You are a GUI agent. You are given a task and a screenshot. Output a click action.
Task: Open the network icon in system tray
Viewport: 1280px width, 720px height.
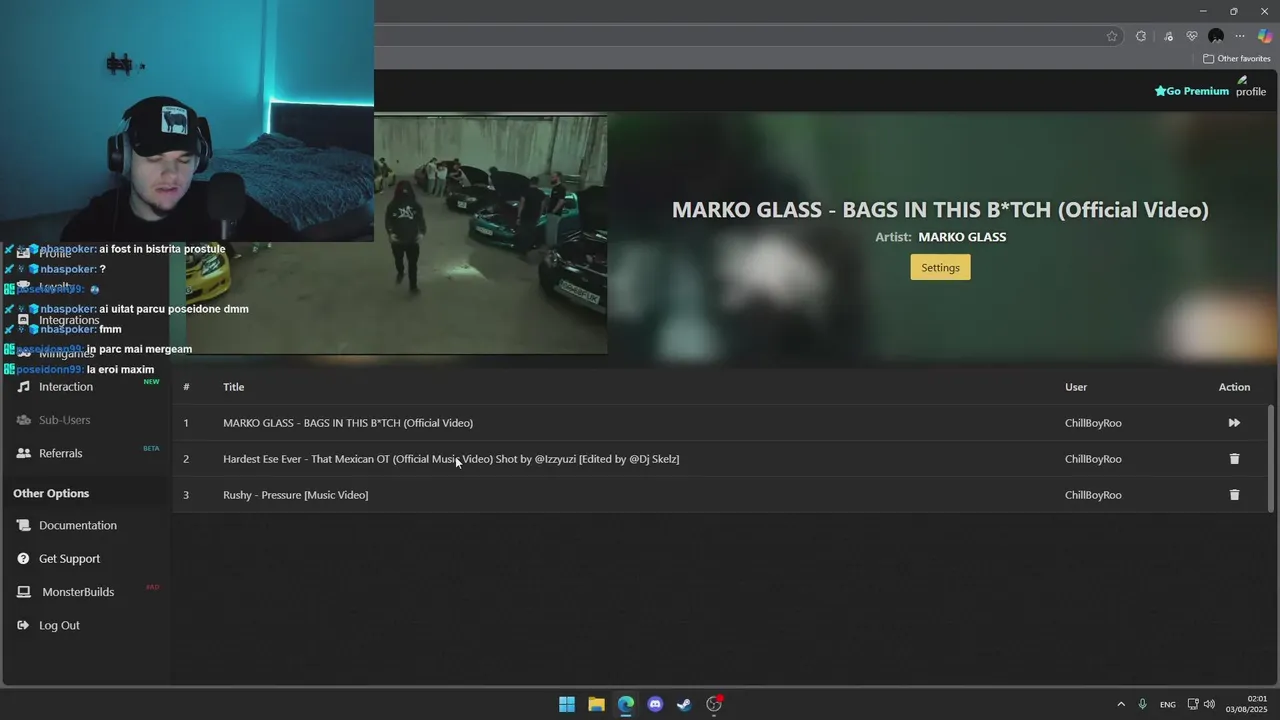click(x=1193, y=704)
